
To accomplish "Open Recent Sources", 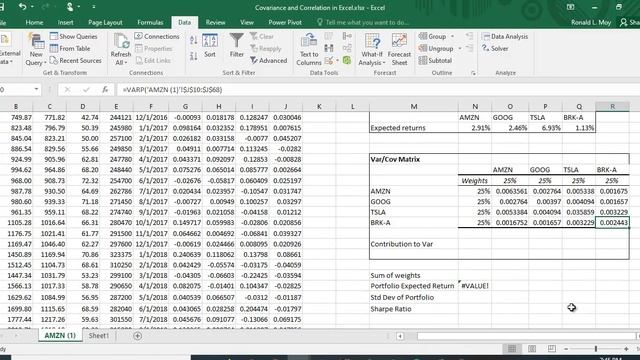I will (76, 60).
